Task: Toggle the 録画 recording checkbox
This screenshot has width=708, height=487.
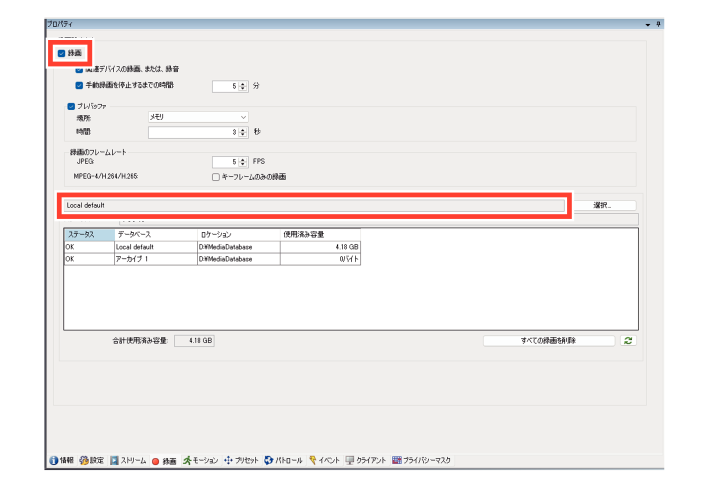Action: pyautogui.click(x=61, y=53)
